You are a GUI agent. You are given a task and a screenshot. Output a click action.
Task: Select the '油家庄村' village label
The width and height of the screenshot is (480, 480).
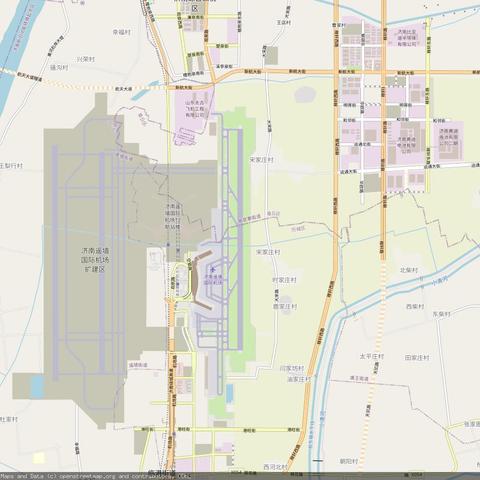tap(299, 379)
